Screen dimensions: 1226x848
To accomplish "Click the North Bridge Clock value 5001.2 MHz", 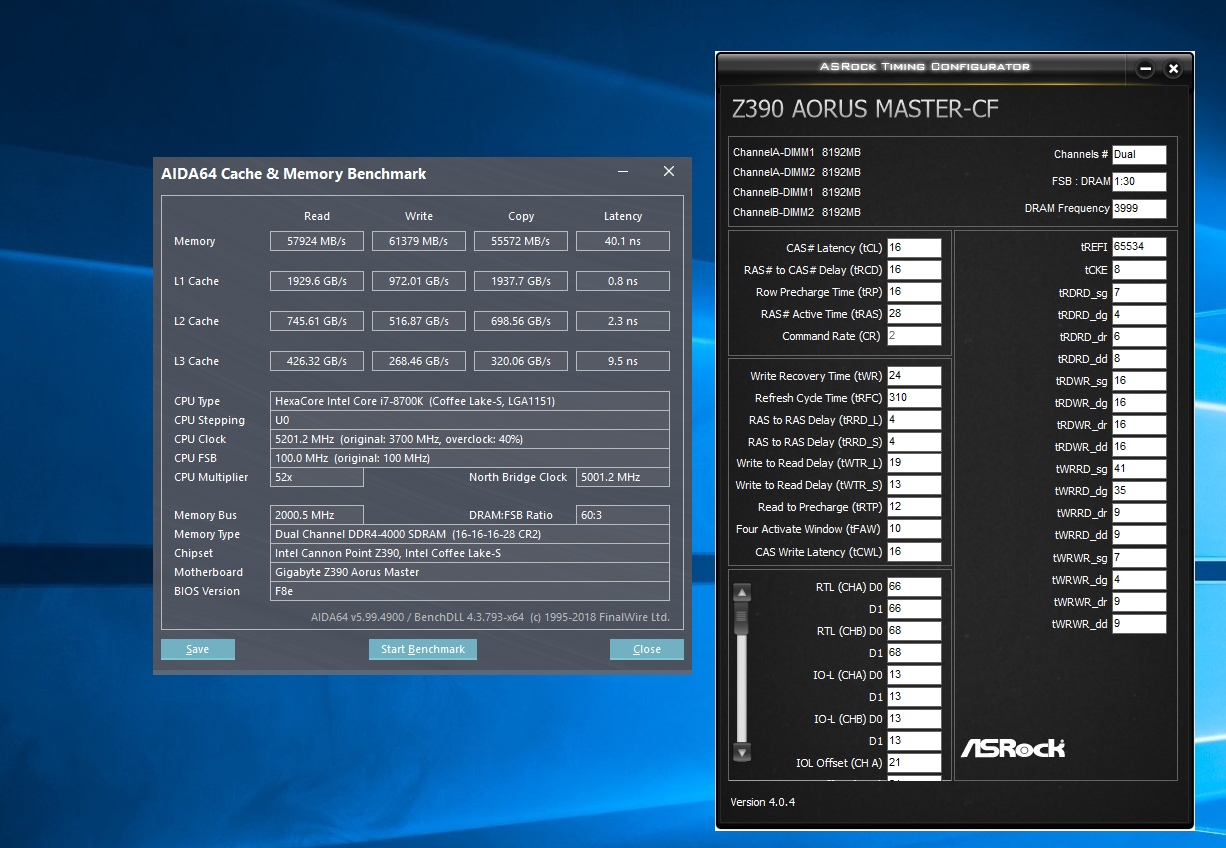I will click(x=623, y=477).
